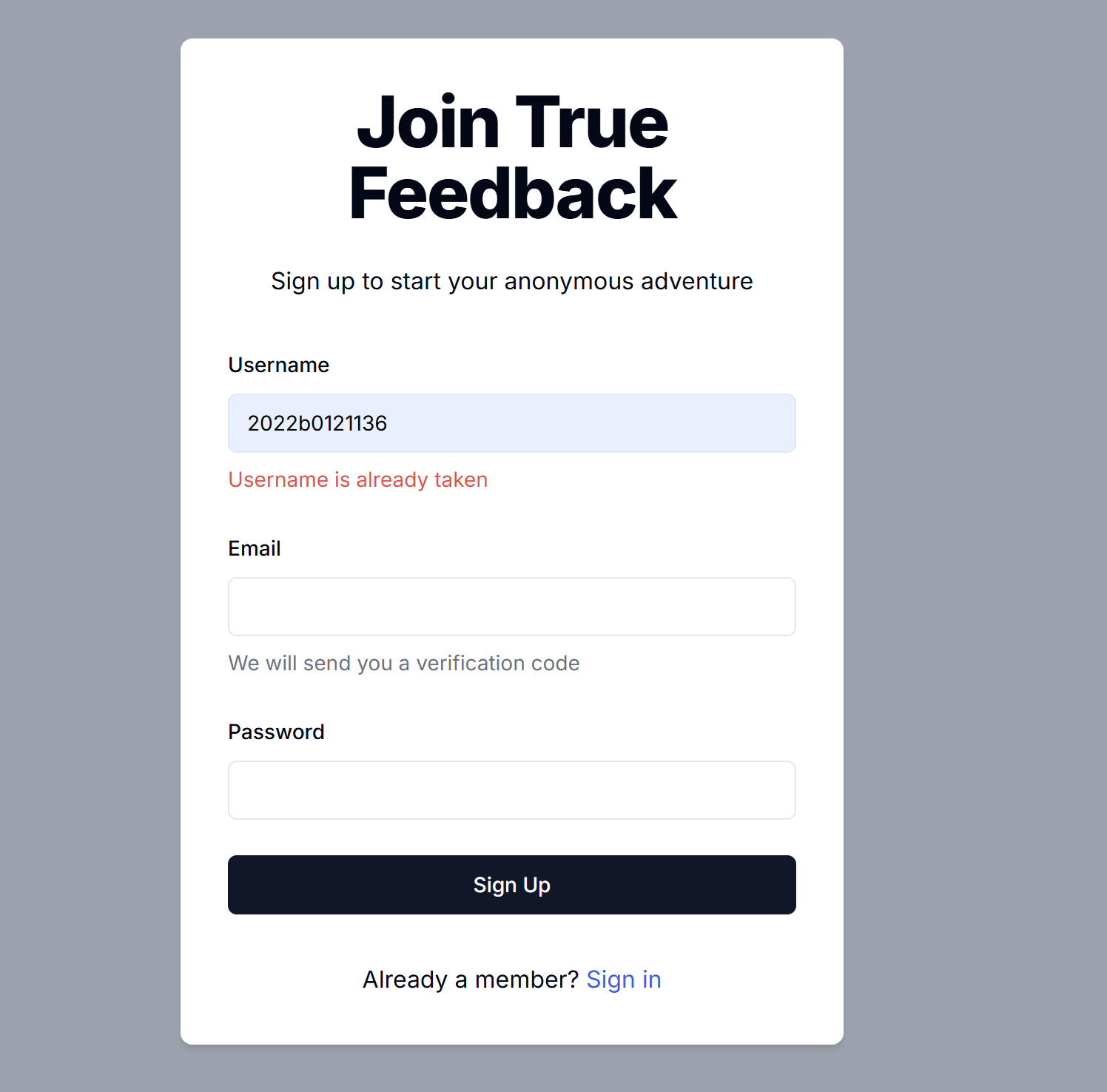Click the 'Join True' heading line

point(512,123)
